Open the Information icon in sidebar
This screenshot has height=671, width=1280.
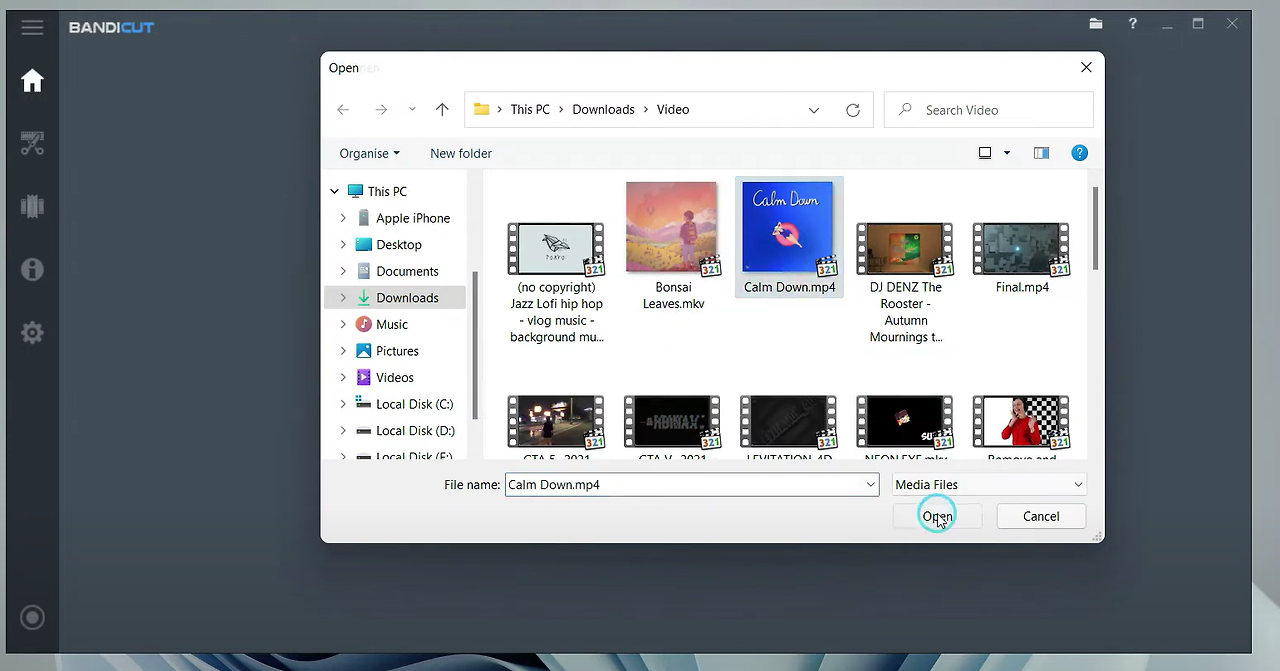[32, 269]
